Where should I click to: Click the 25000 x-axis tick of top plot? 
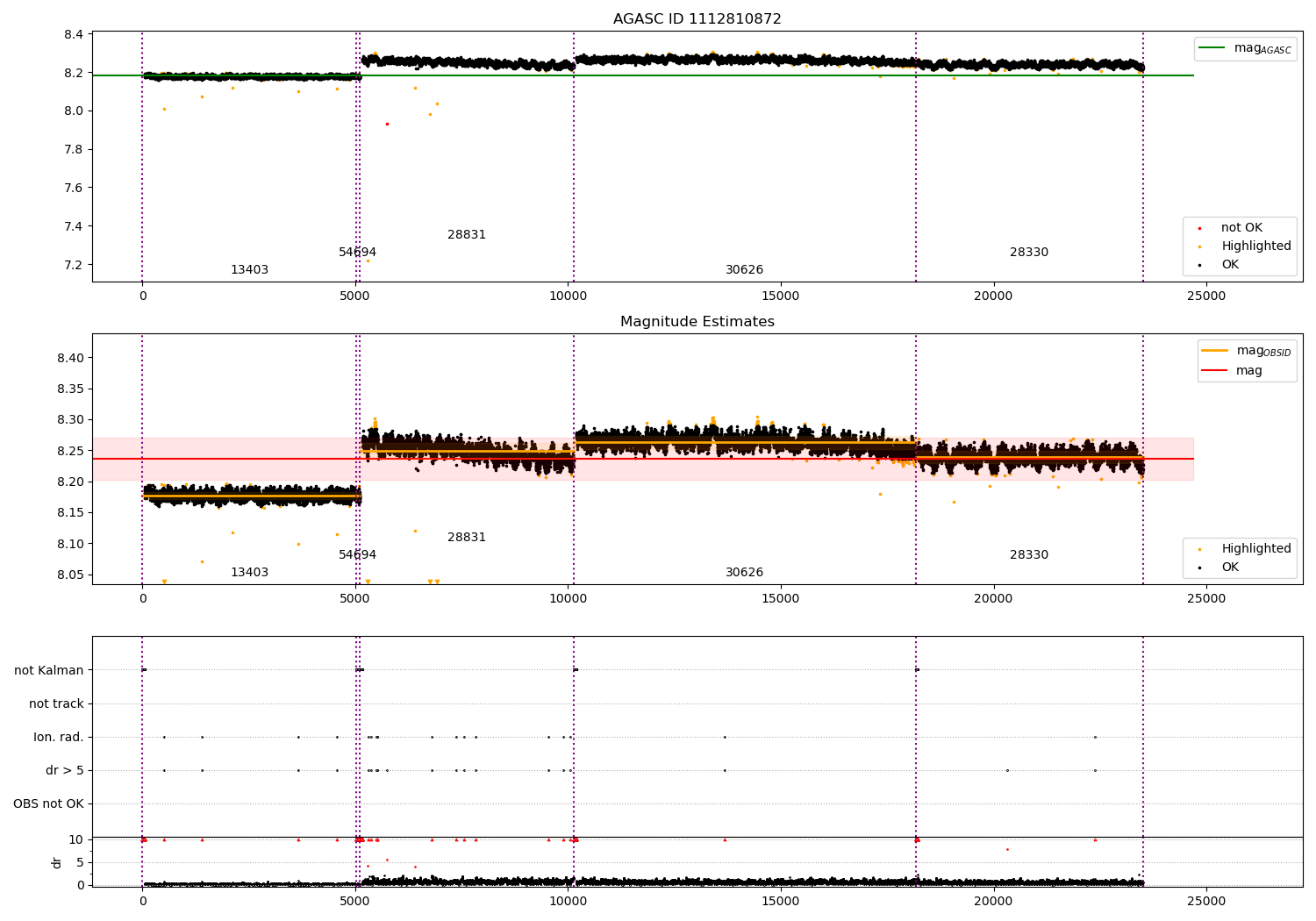(1206, 297)
